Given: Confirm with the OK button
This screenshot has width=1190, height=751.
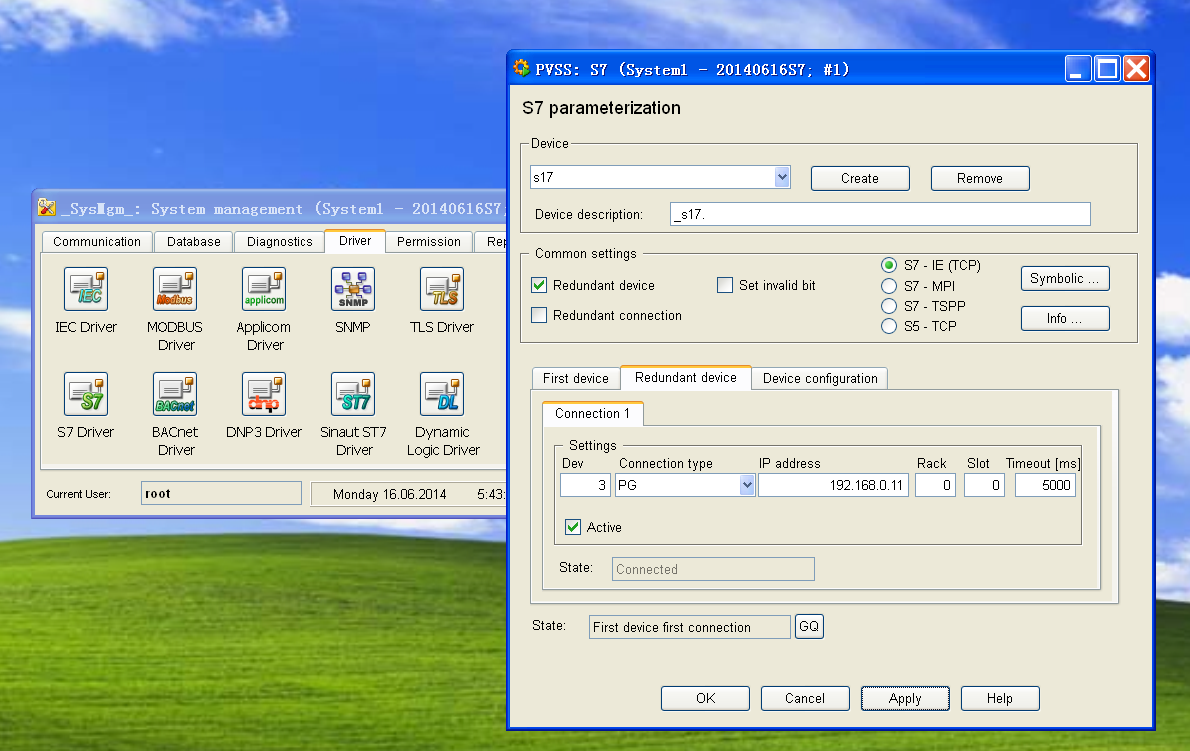Looking at the screenshot, I should click(x=705, y=698).
